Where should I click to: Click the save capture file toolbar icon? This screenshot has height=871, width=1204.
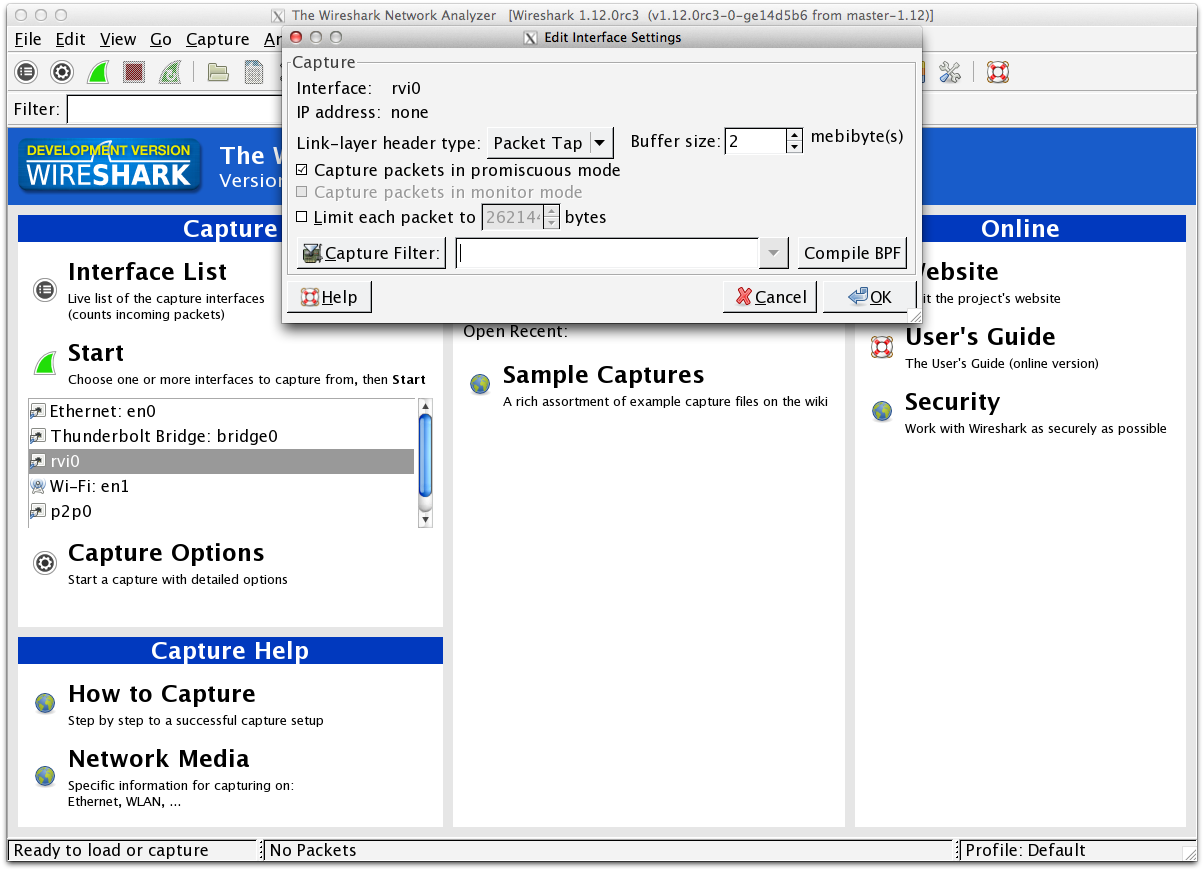coord(254,72)
